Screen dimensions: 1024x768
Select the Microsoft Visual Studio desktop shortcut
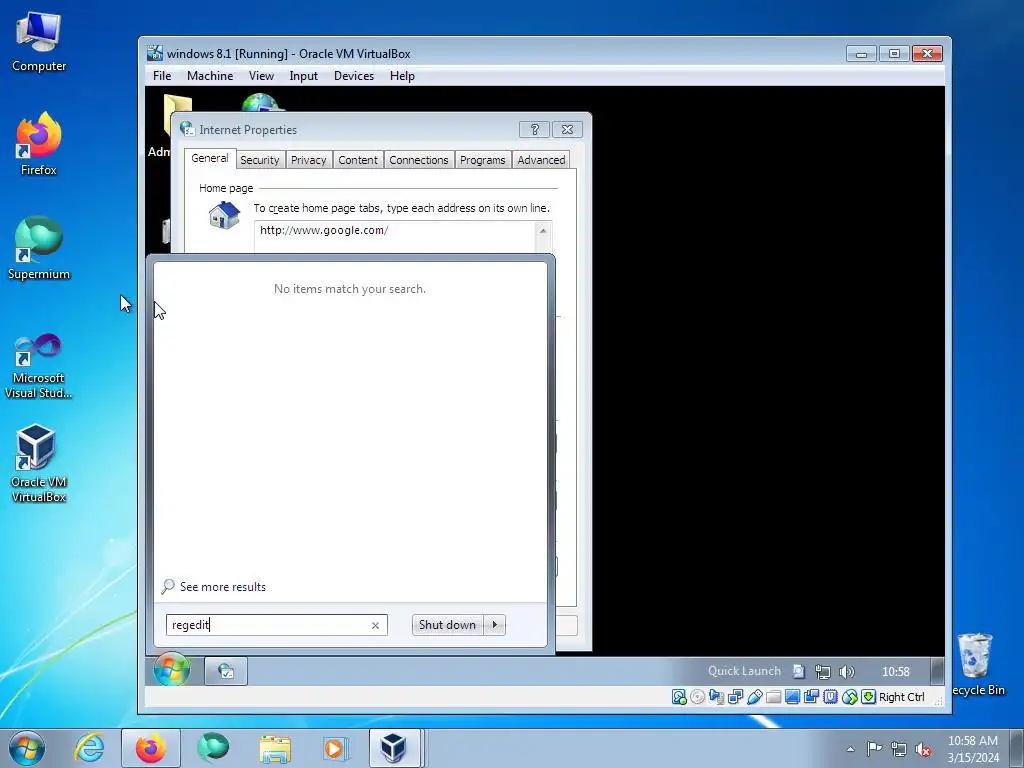[39, 366]
